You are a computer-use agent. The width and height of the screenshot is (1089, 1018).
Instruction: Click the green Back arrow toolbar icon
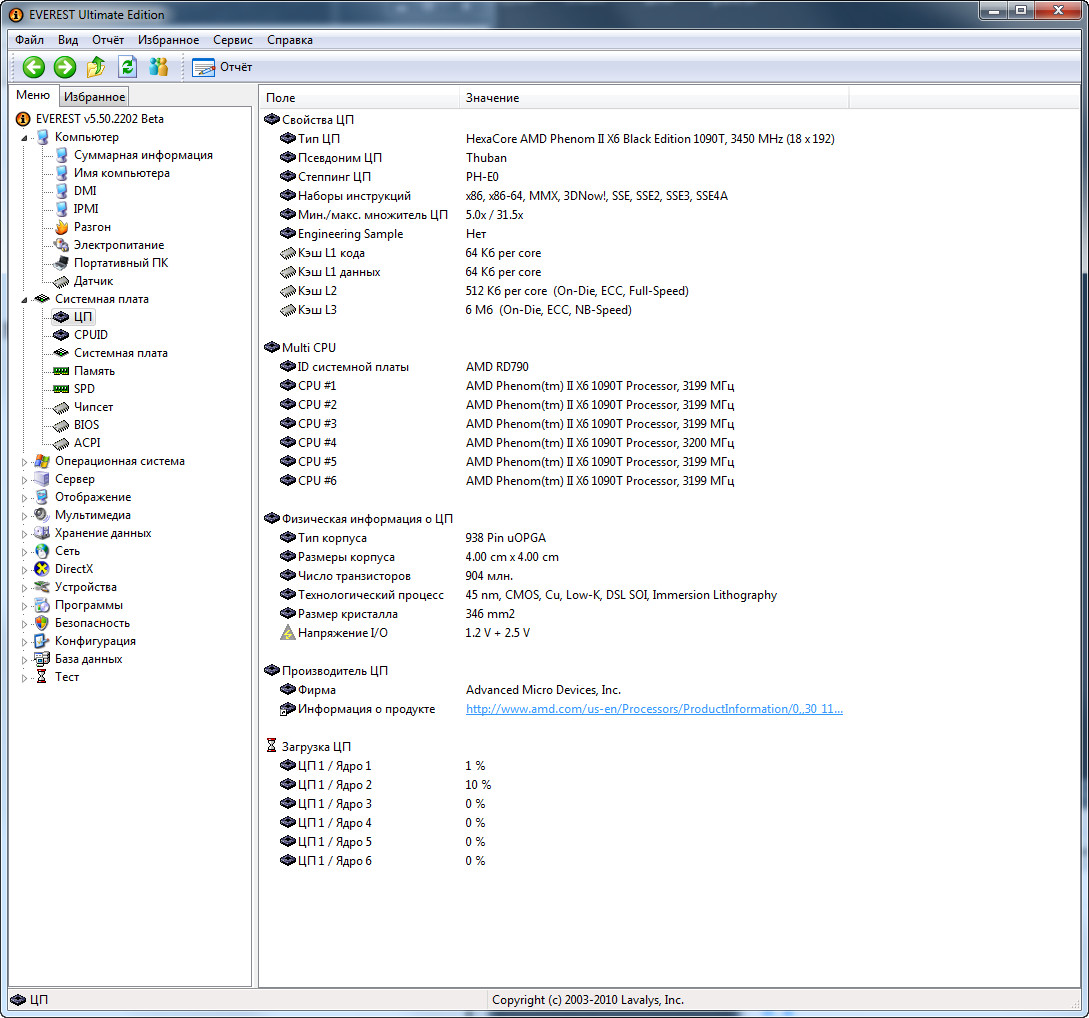[x=33, y=67]
